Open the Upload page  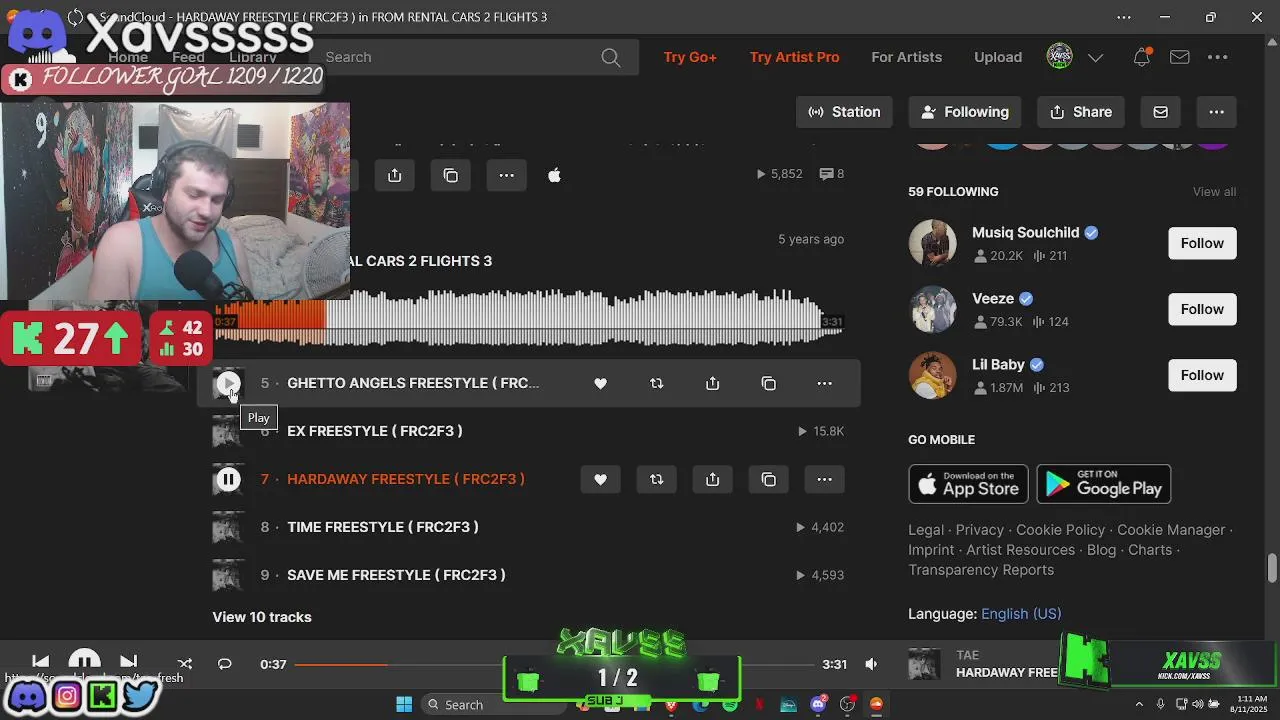pyautogui.click(x=998, y=57)
